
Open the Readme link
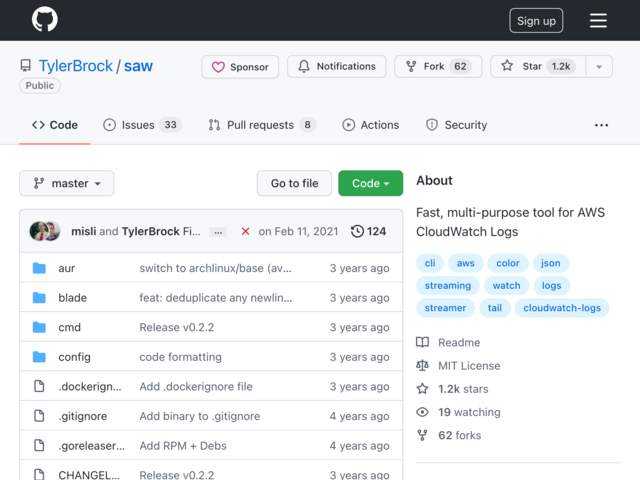pos(448,342)
